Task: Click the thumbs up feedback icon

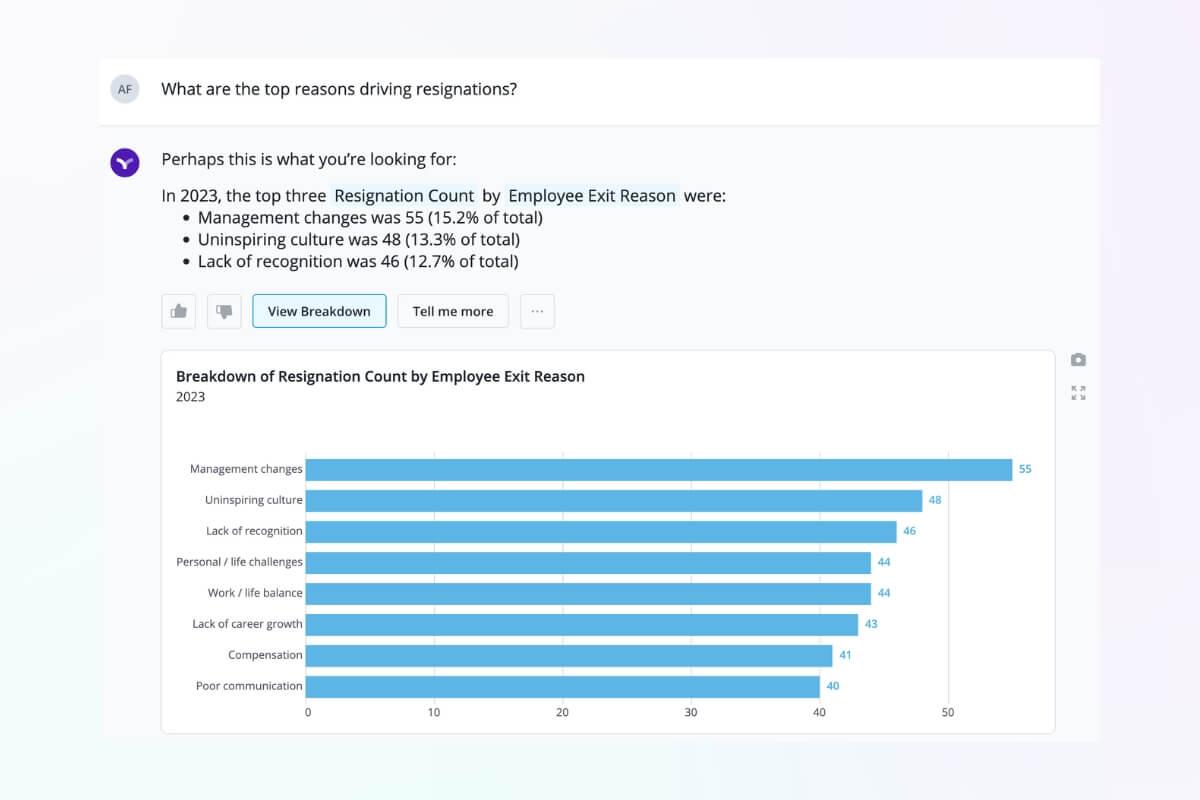Action: coord(179,311)
